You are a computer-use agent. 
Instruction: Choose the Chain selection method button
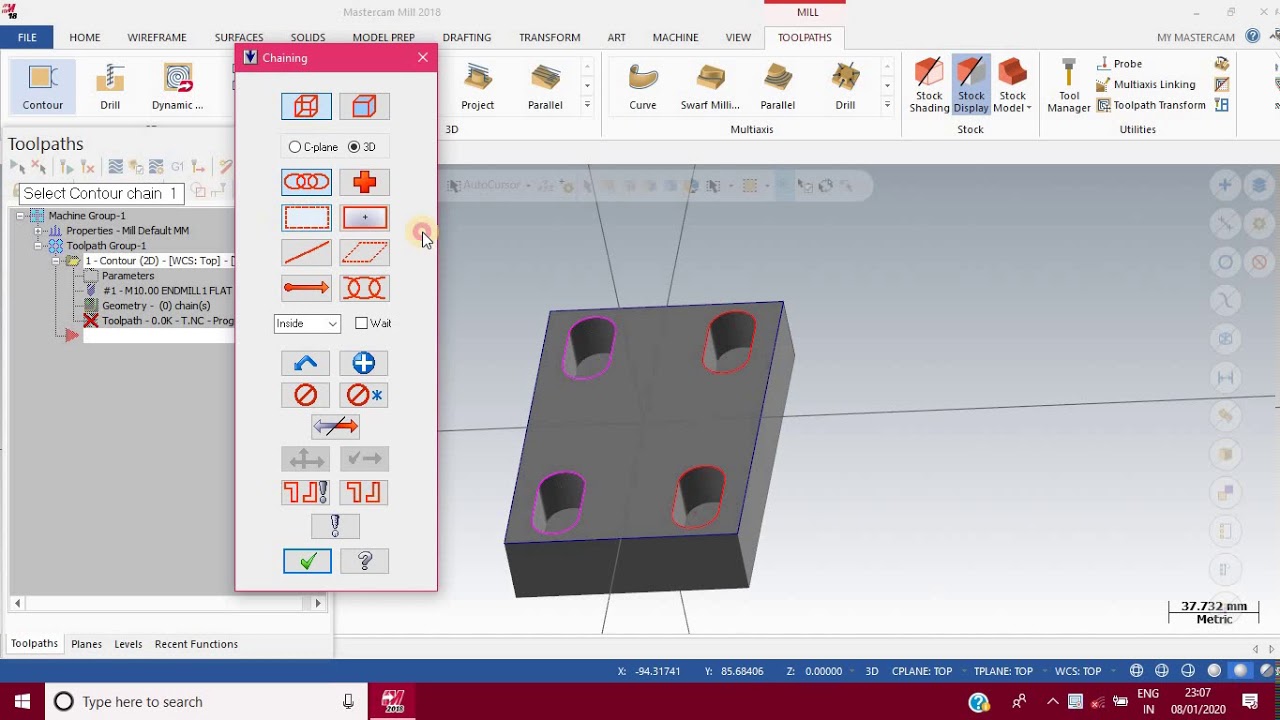pyautogui.click(x=306, y=182)
